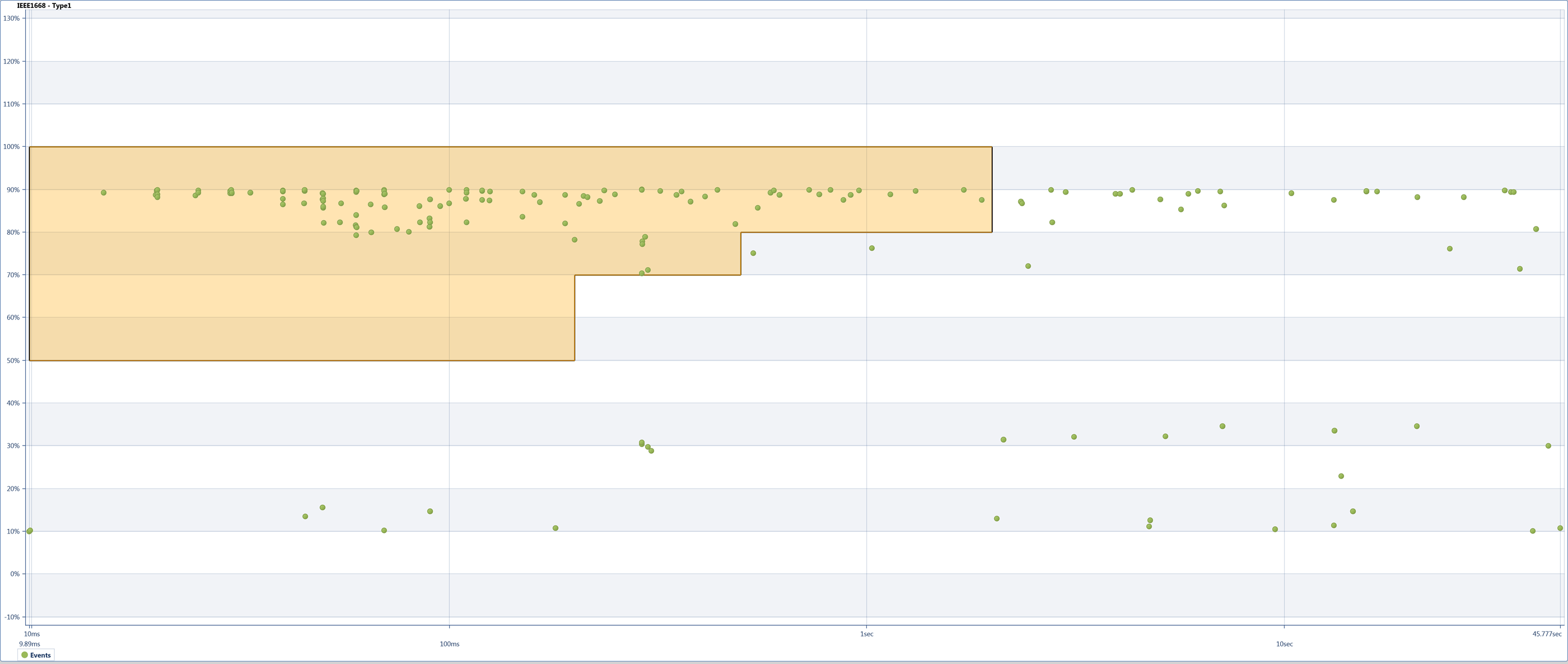Image resolution: width=1568 pixels, height=664 pixels.
Task: Select the 130% y-axis label
Action: [12, 18]
